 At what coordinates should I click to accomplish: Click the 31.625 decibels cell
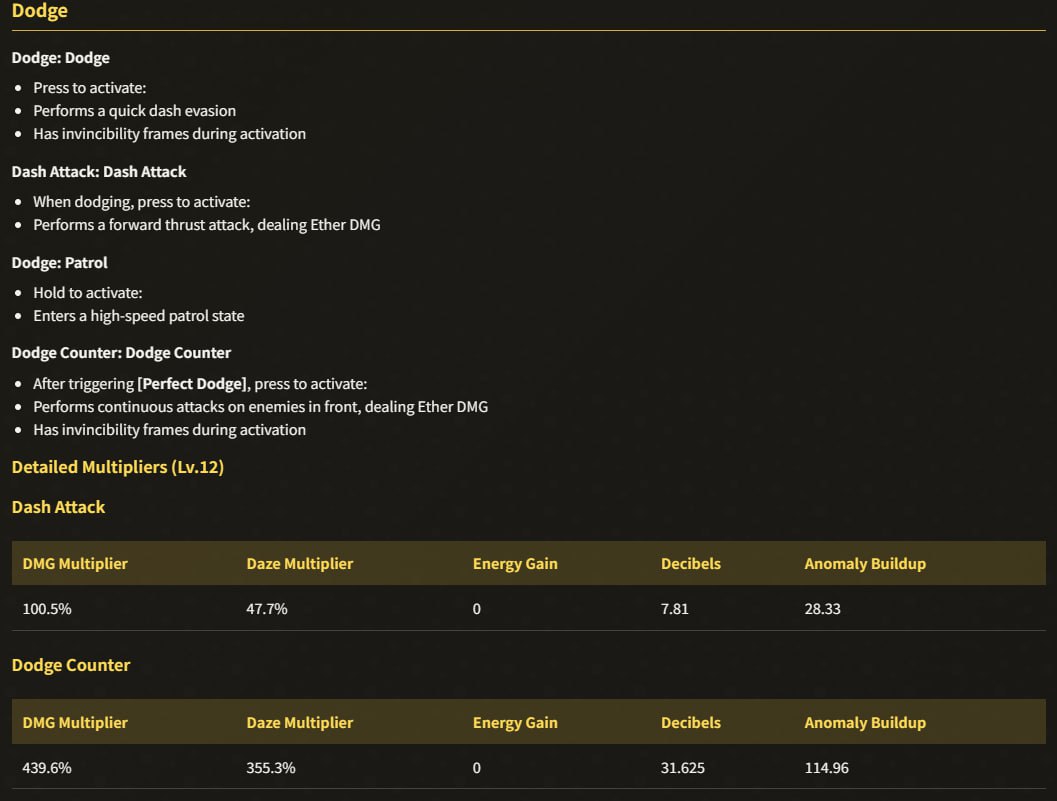tap(683, 768)
